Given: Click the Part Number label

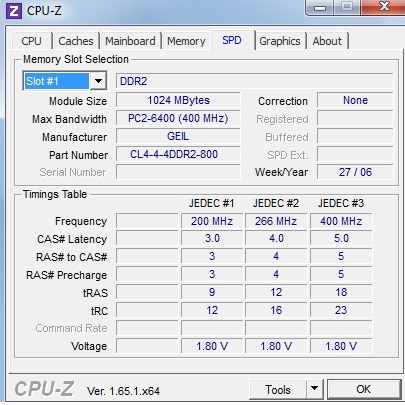Looking at the screenshot, I should 78,155.
